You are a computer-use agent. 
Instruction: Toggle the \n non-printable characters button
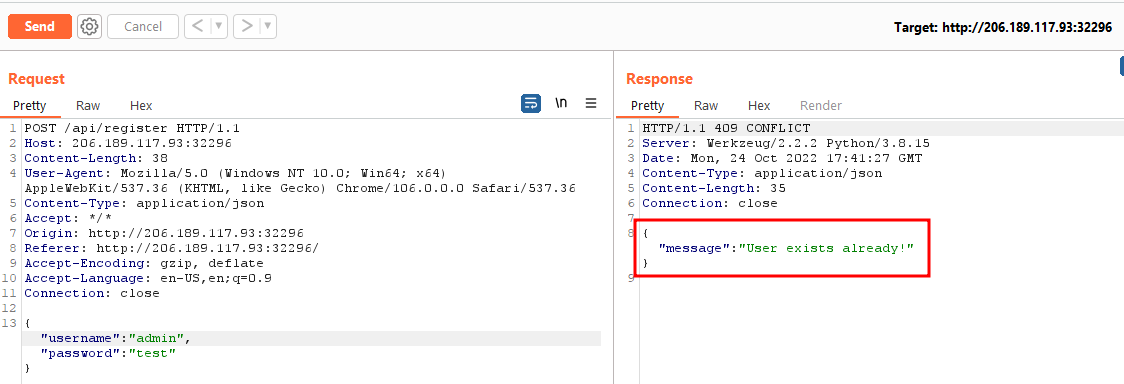coord(561,104)
